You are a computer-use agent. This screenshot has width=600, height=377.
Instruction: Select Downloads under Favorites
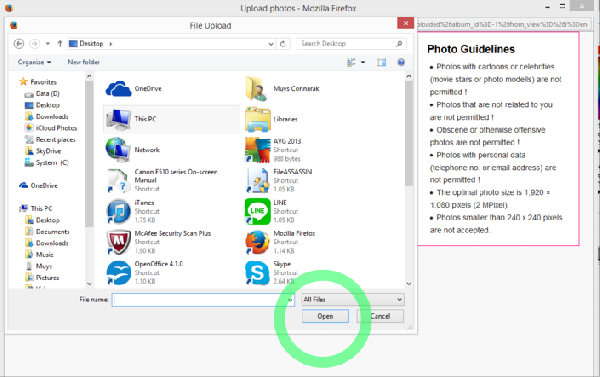[46, 116]
